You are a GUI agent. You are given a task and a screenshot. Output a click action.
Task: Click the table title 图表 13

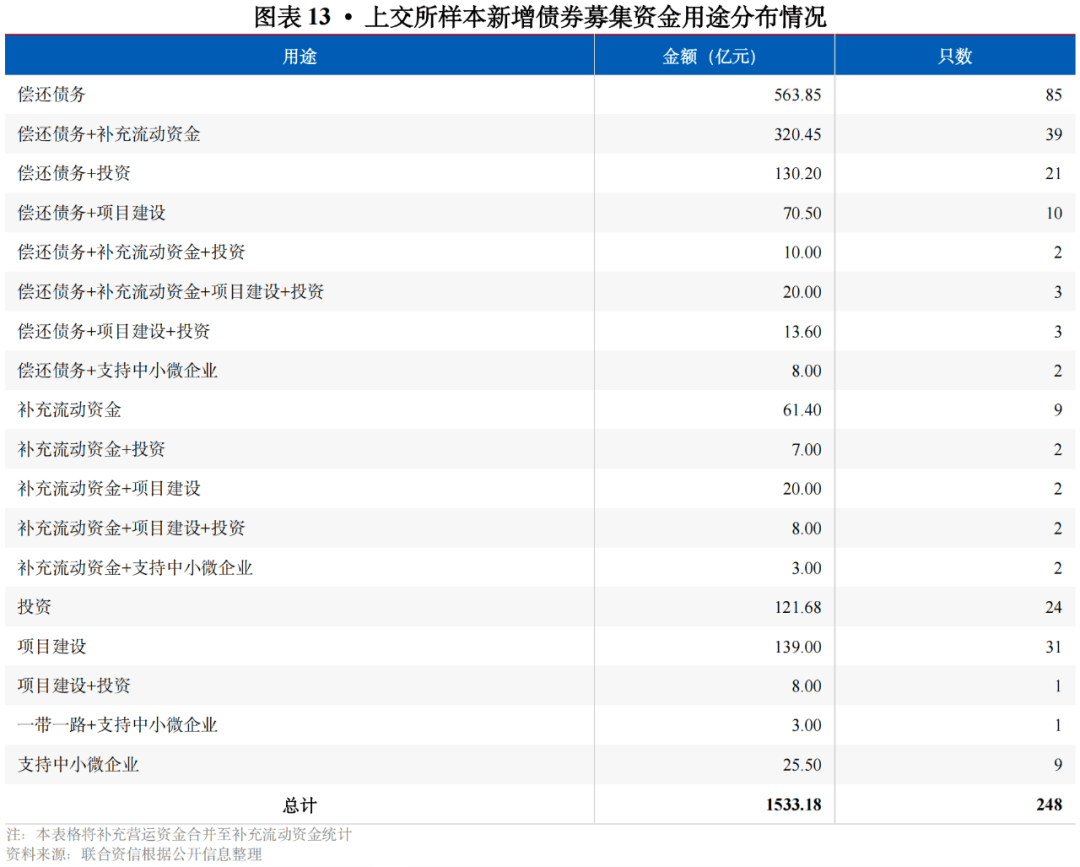[x=540, y=16]
